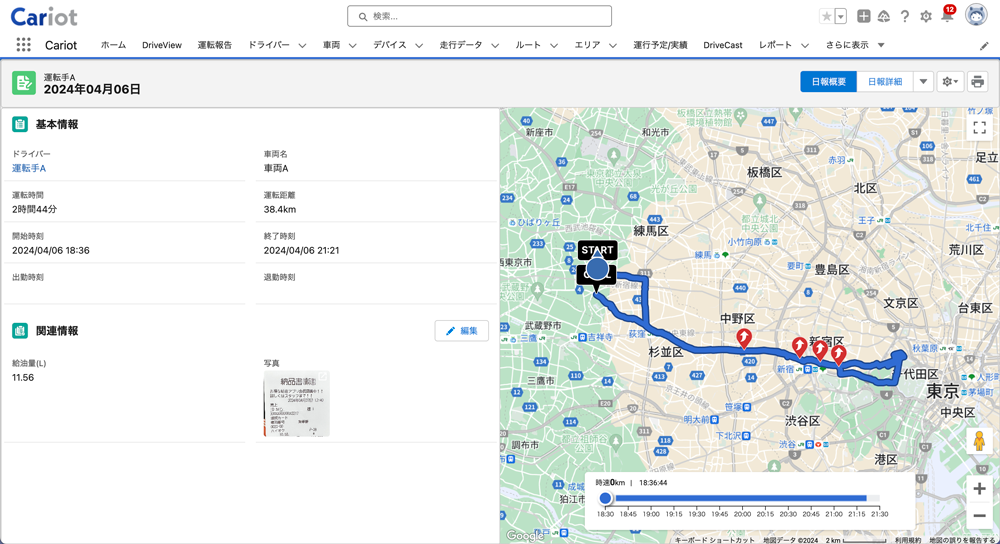Viewport: 1000px width, 544px height.
Task: Enter fullscreen map view
Action: click(979, 128)
